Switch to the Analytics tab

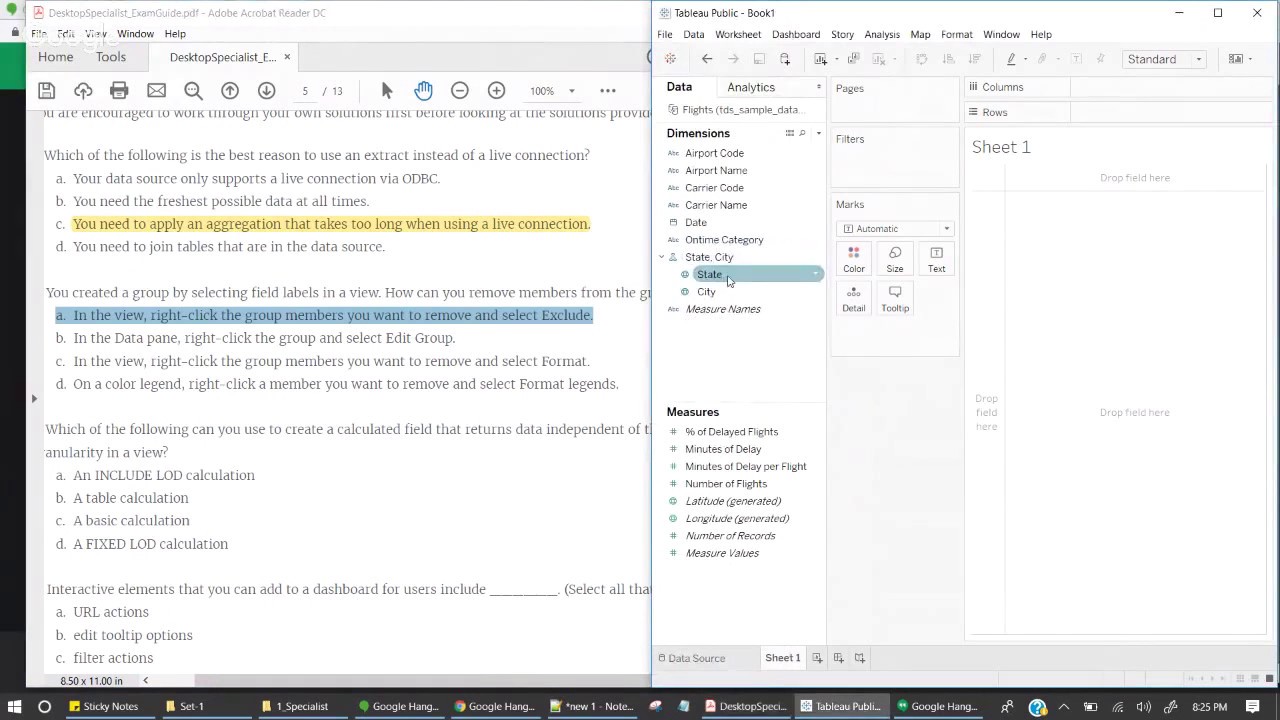[751, 88]
